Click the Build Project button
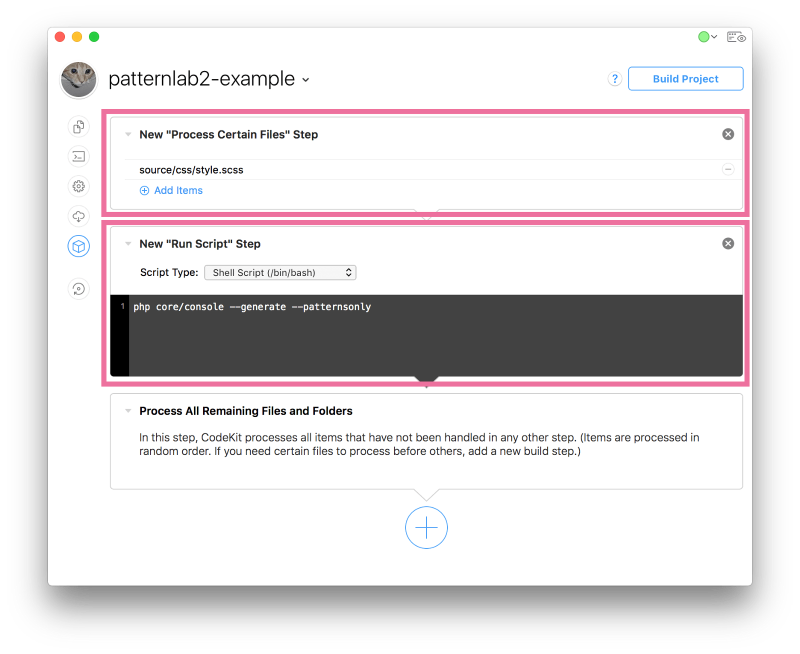This screenshot has height=654, width=800. [685, 79]
